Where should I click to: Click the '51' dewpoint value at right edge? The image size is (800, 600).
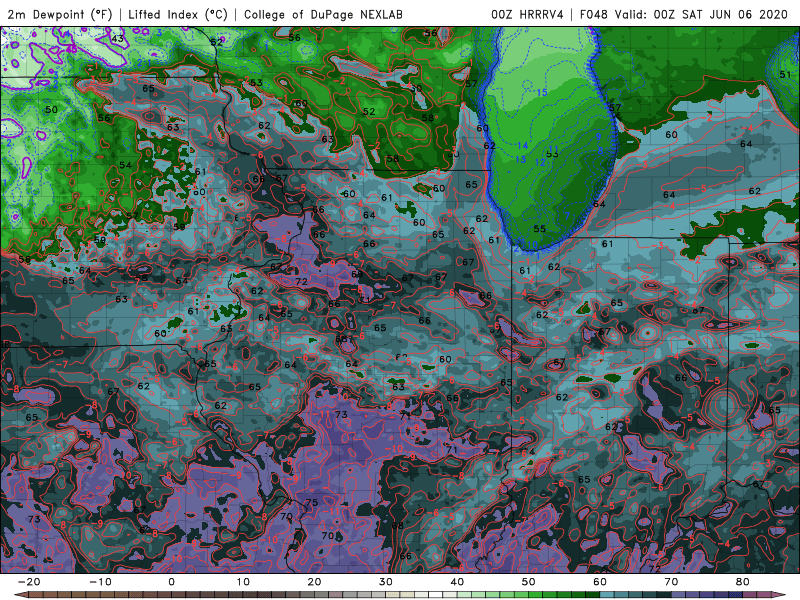(785, 74)
